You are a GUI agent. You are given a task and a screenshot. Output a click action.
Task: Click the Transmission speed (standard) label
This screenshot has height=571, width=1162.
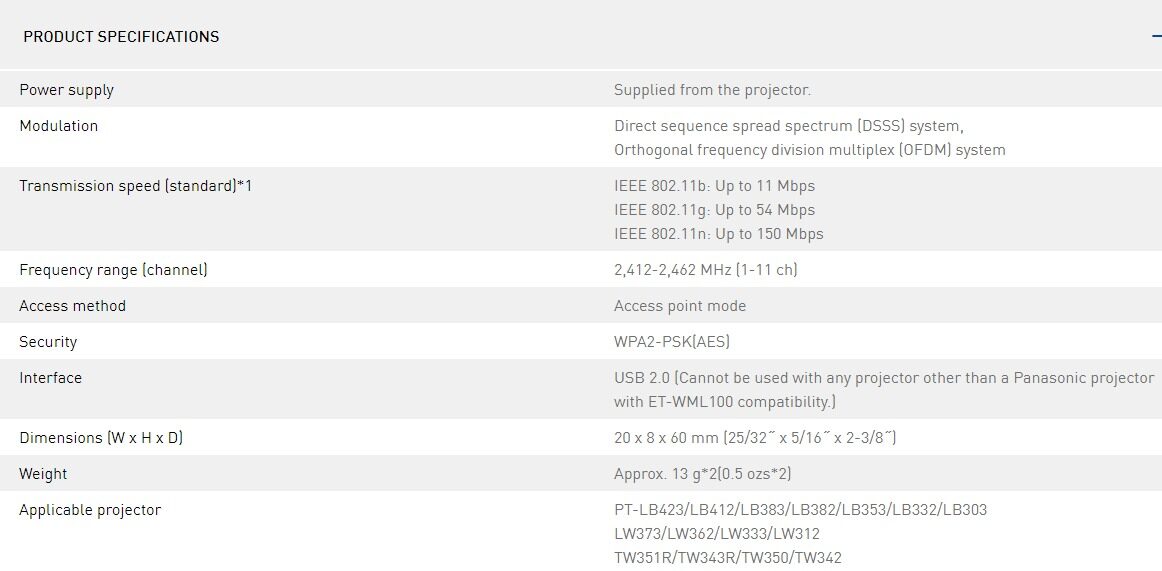[135, 186]
